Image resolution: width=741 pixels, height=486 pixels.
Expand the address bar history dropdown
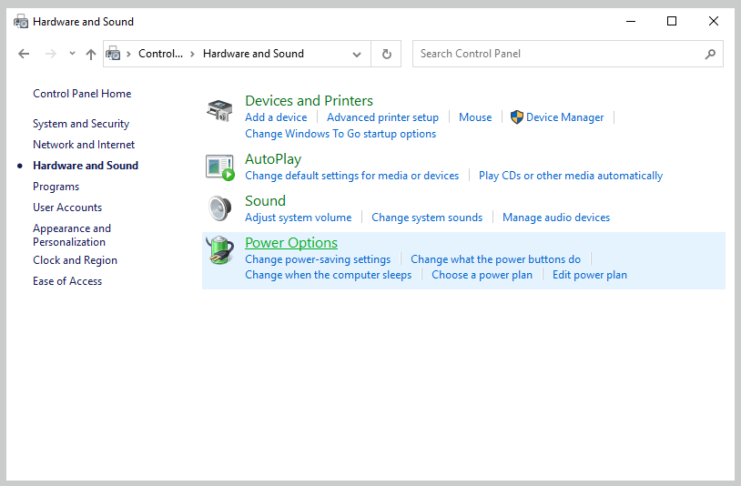pyautogui.click(x=357, y=54)
